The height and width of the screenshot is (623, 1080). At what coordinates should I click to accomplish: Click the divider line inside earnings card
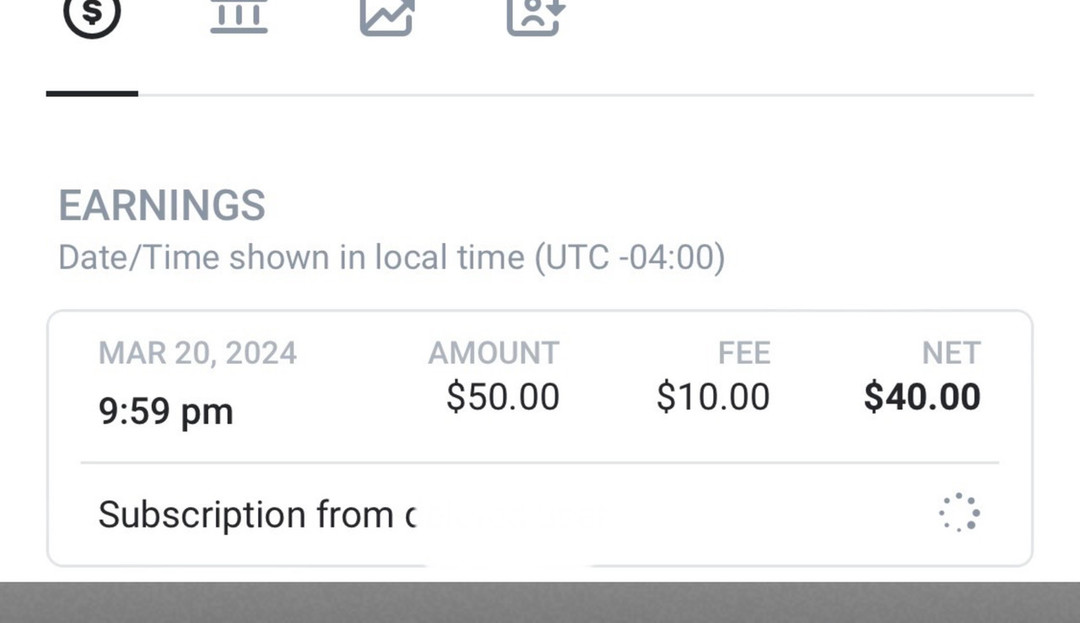[x=540, y=463]
